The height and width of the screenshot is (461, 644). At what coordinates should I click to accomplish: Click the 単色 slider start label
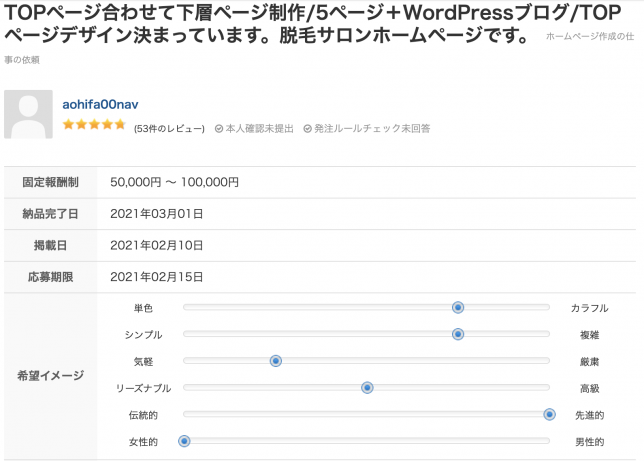[143, 308]
